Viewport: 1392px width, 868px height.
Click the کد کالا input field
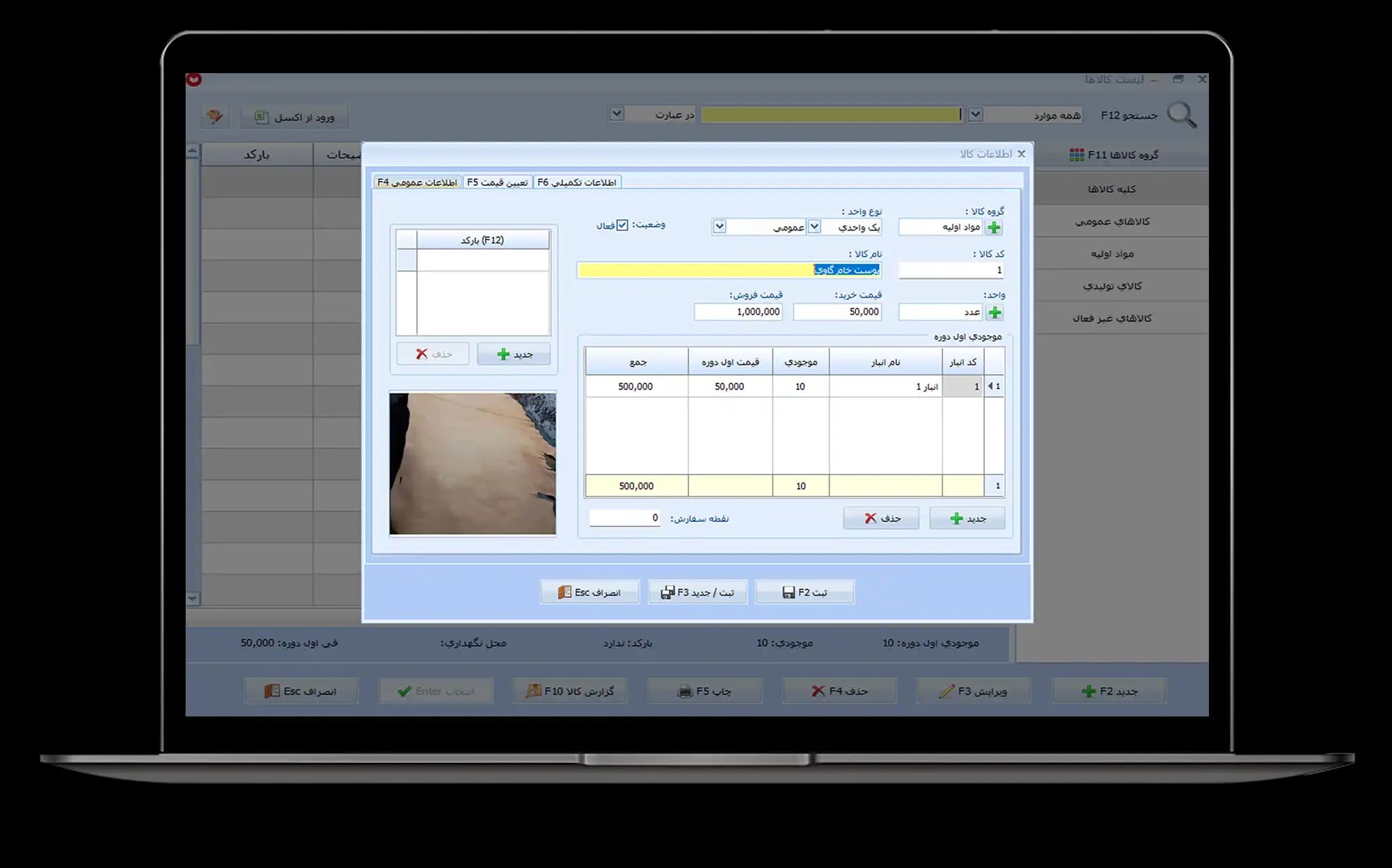(951, 270)
